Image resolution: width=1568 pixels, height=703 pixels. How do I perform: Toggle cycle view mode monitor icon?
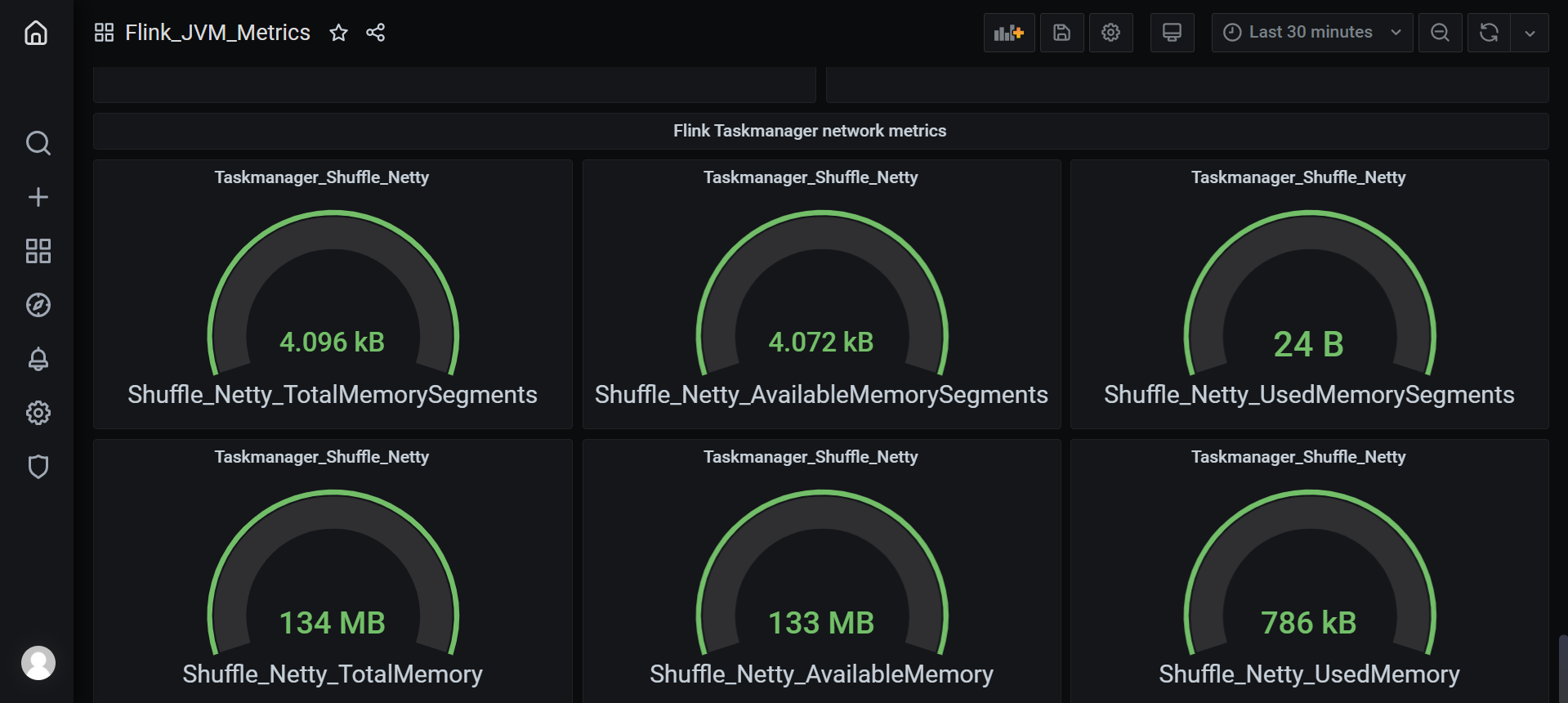(1172, 33)
